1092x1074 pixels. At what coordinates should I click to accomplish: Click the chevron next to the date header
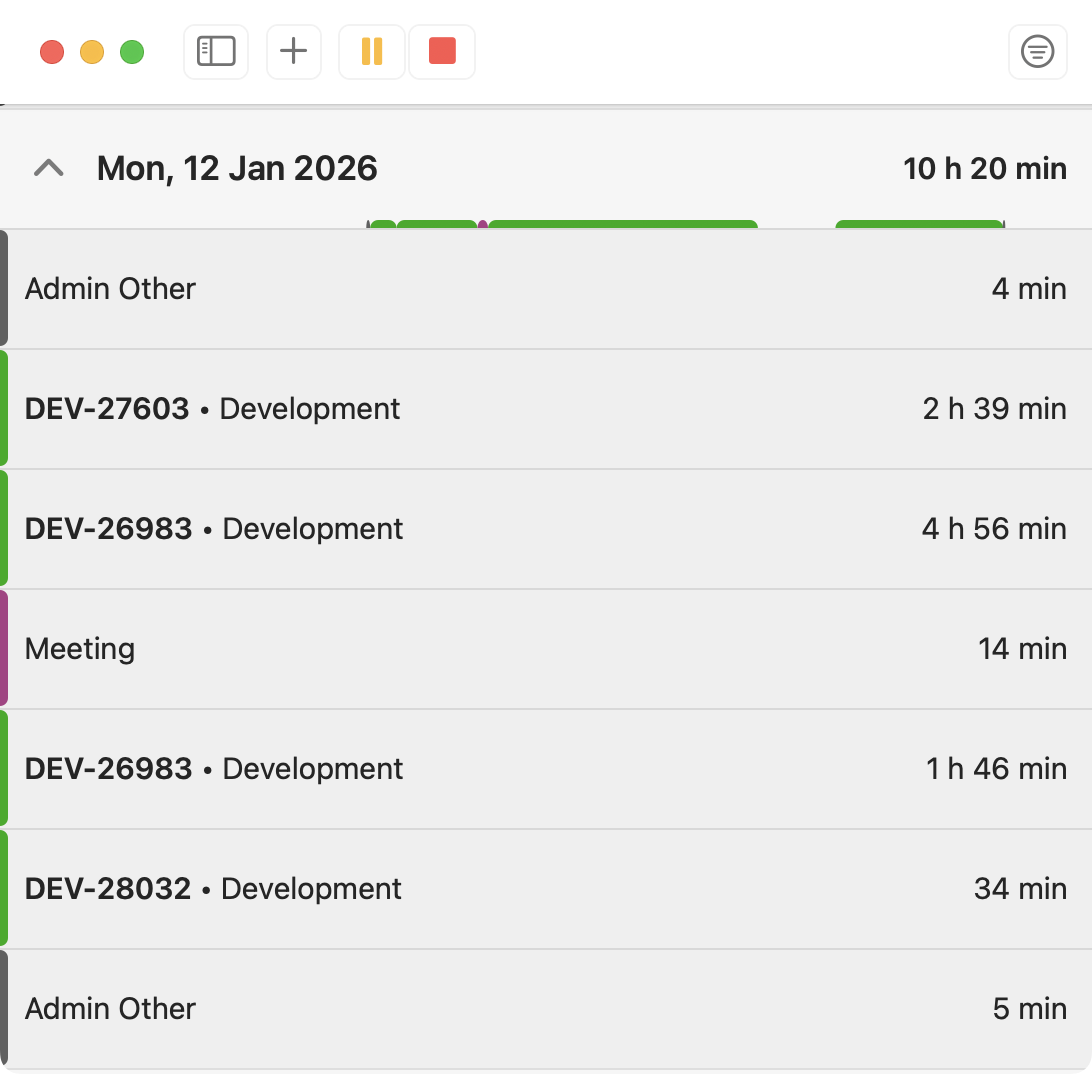[x=47, y=168]
